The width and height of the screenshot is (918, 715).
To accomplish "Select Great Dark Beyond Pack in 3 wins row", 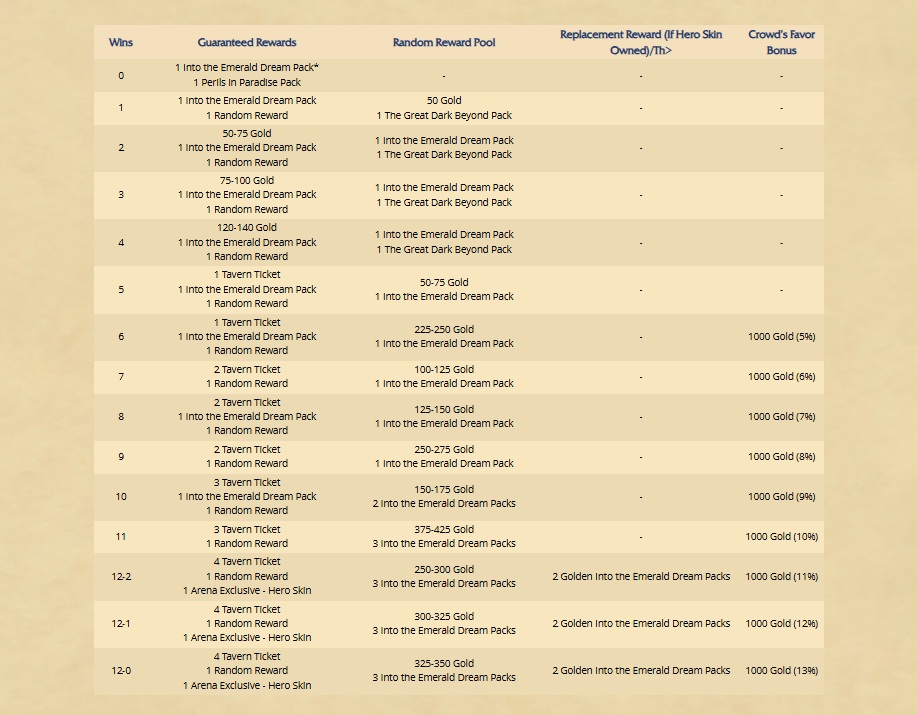I will (444, 202).
